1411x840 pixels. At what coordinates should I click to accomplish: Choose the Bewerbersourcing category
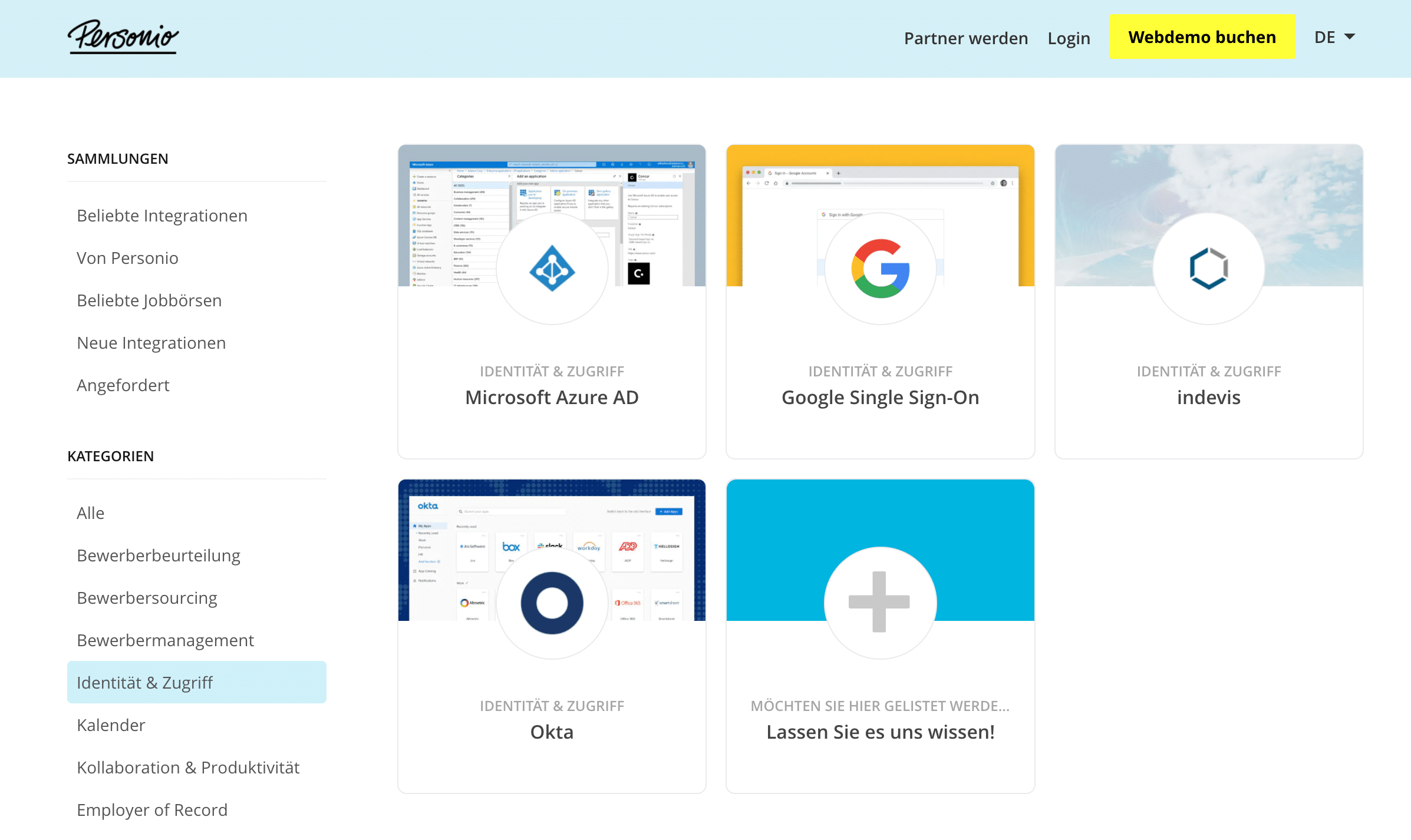(x=147, y=598)
